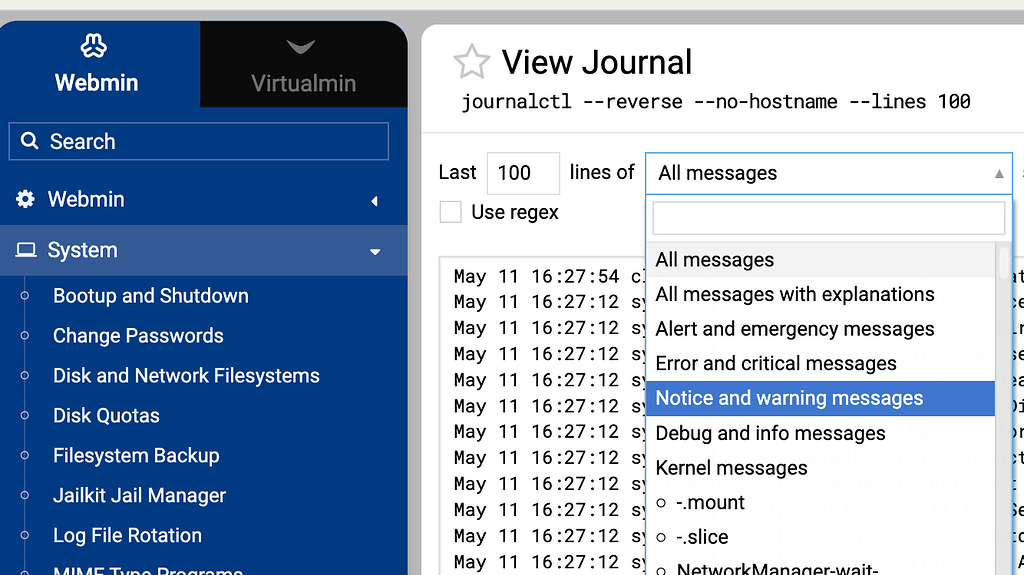This screenshot has height=575, width=1024.
Task: Click the journalctl command text
Action: point(716,102)
